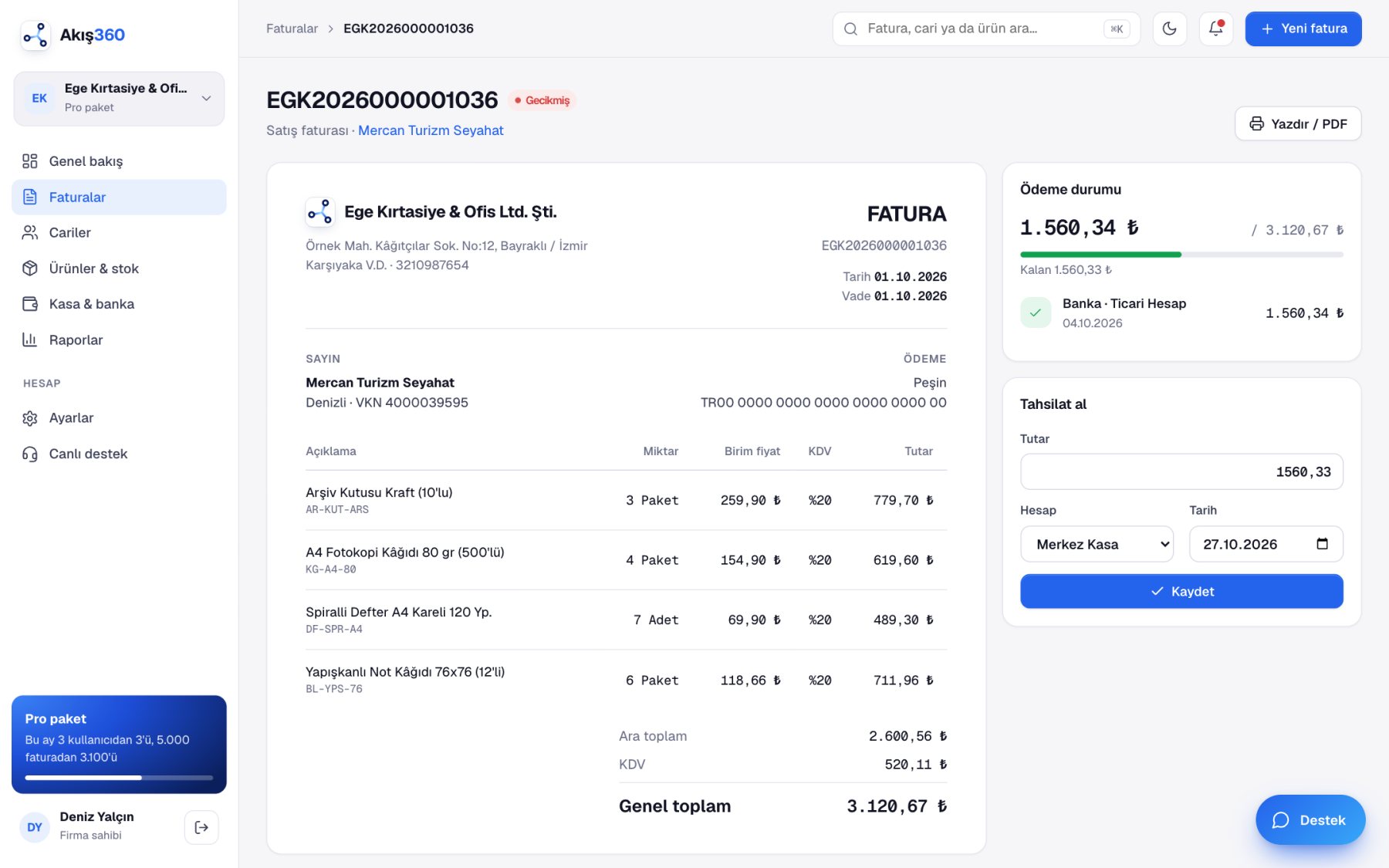Expand Ege Kırtasiye company switcher
The width and height of the screenshot is (1389, 868).
[119, 99]
